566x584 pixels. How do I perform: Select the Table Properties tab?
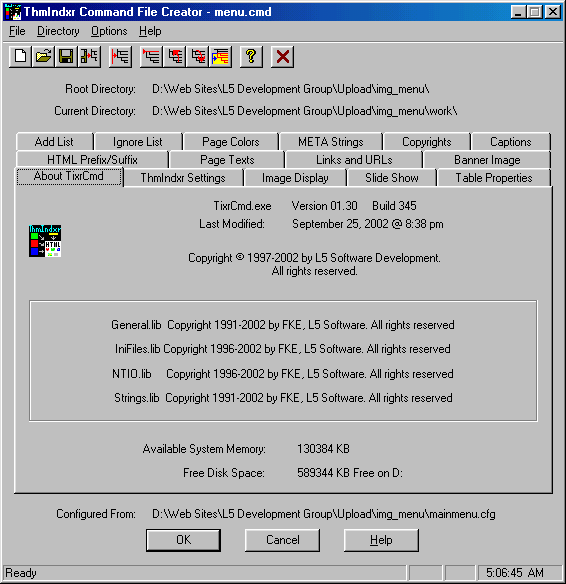(494, 178)
